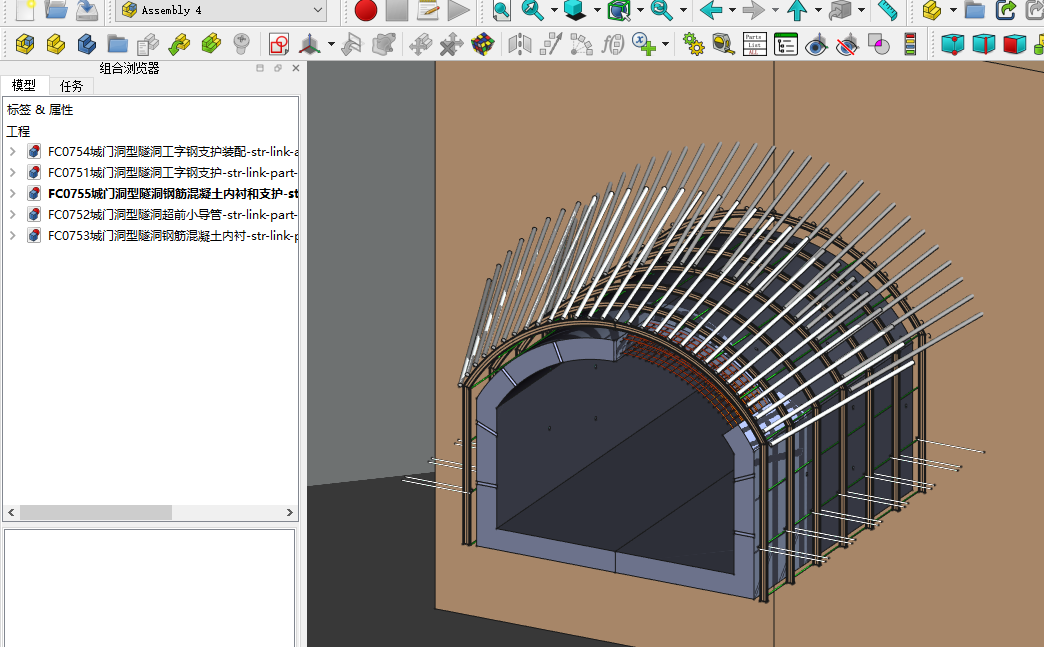Expand the FC0754 tree item
Screen dimensions: 1044x647
pyautogui.click(x=12, y=152)
